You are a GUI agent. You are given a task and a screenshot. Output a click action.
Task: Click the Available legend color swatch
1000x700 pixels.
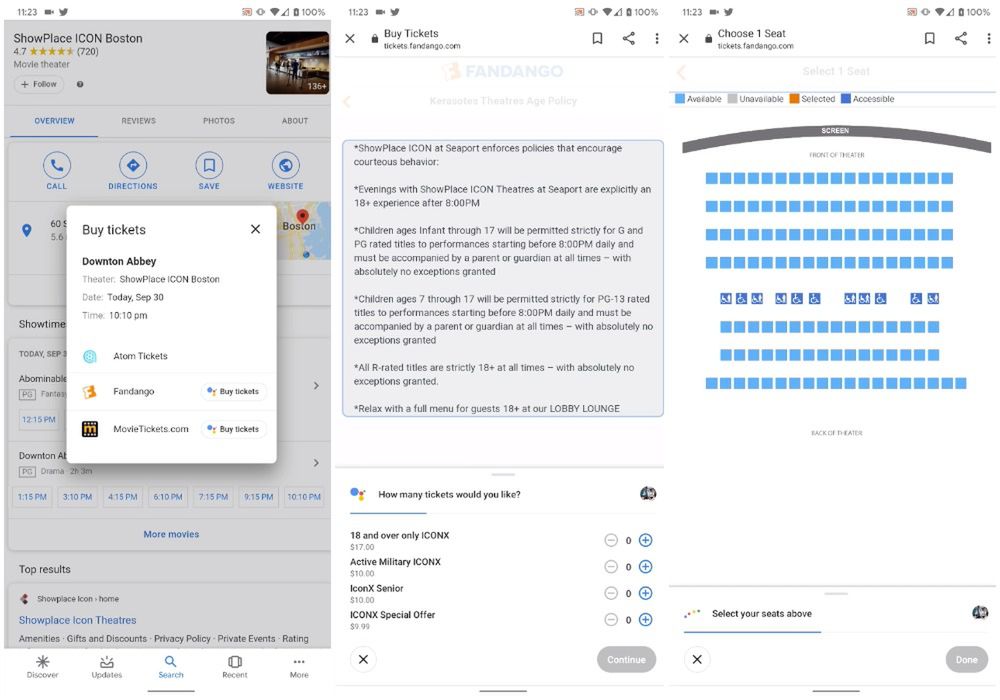[x=680, y=99]
